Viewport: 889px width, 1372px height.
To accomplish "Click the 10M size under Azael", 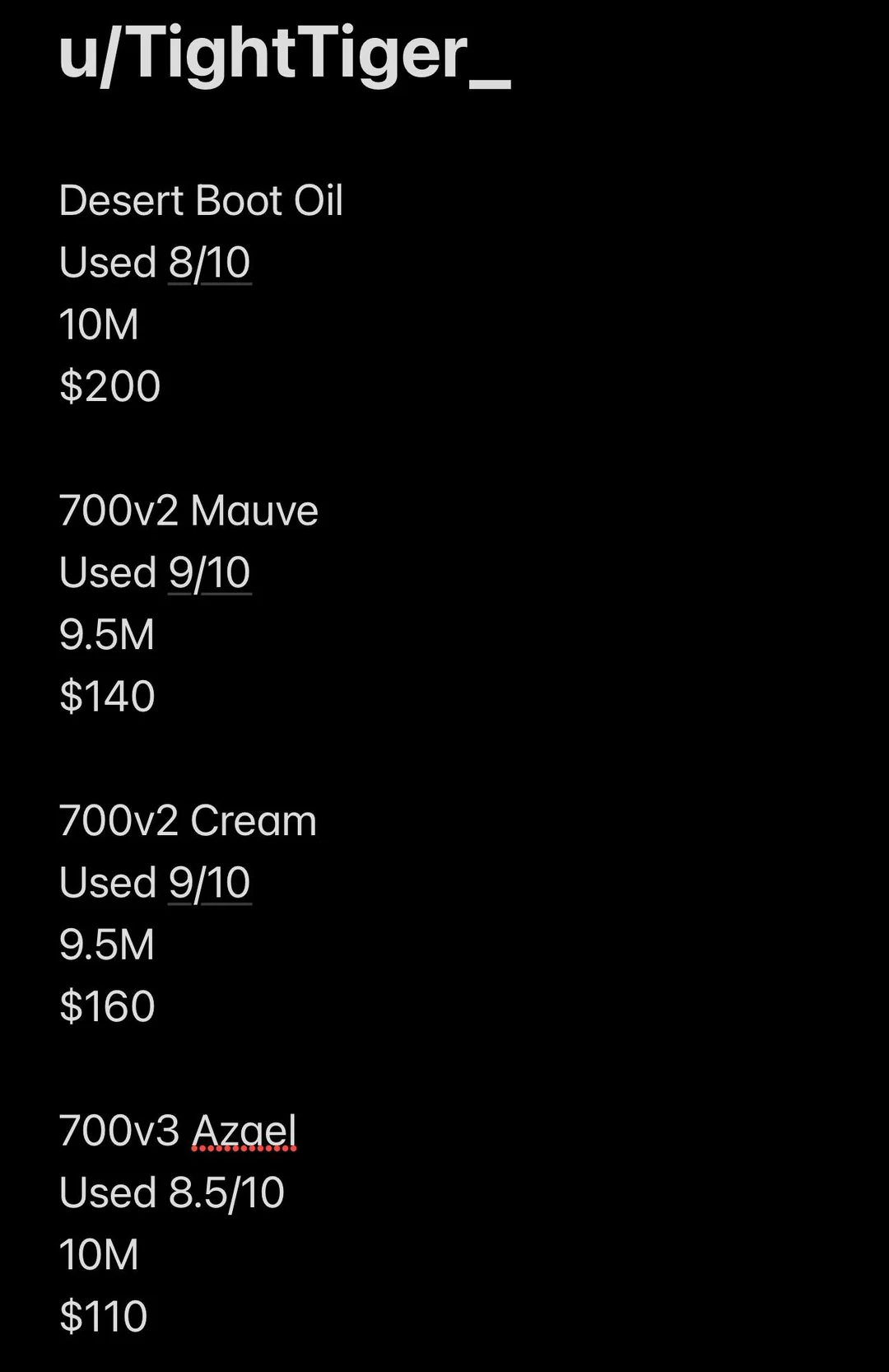I will [99, 1255].
